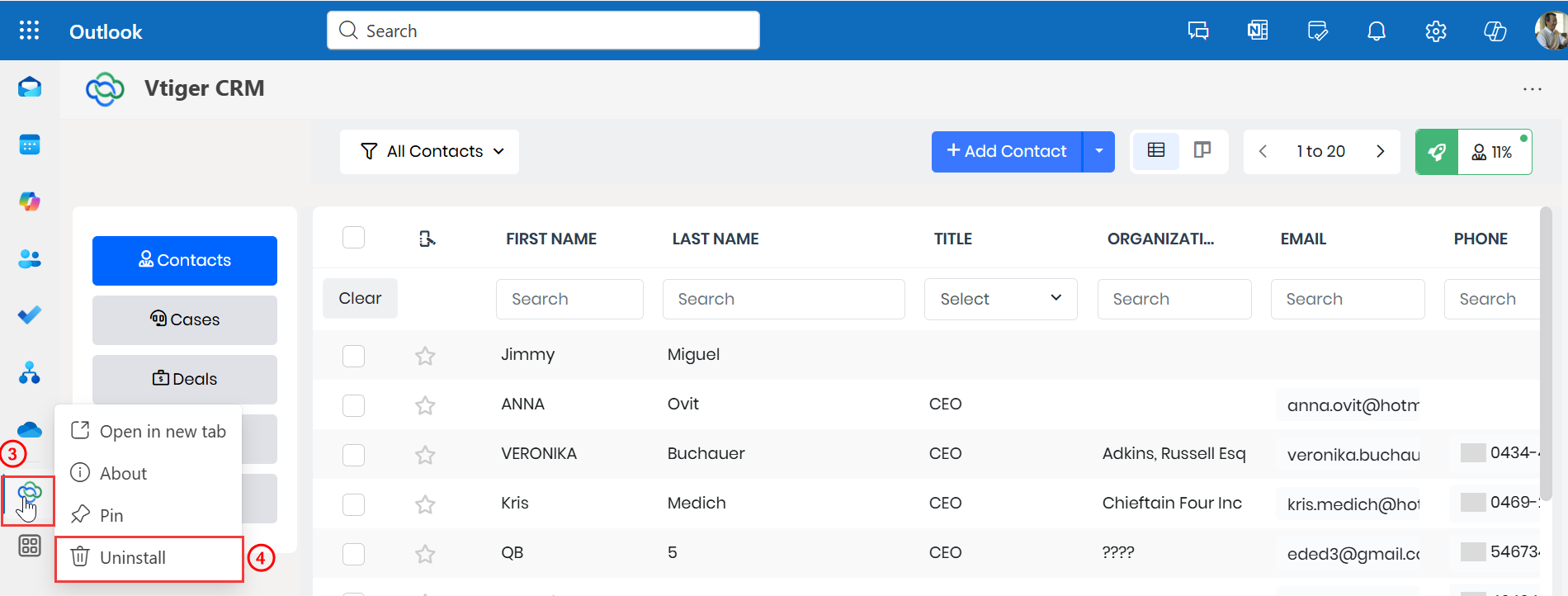Open My Day notes icon in header
The height and width of the screenshot is (596, 1568).
(1318, 31)
